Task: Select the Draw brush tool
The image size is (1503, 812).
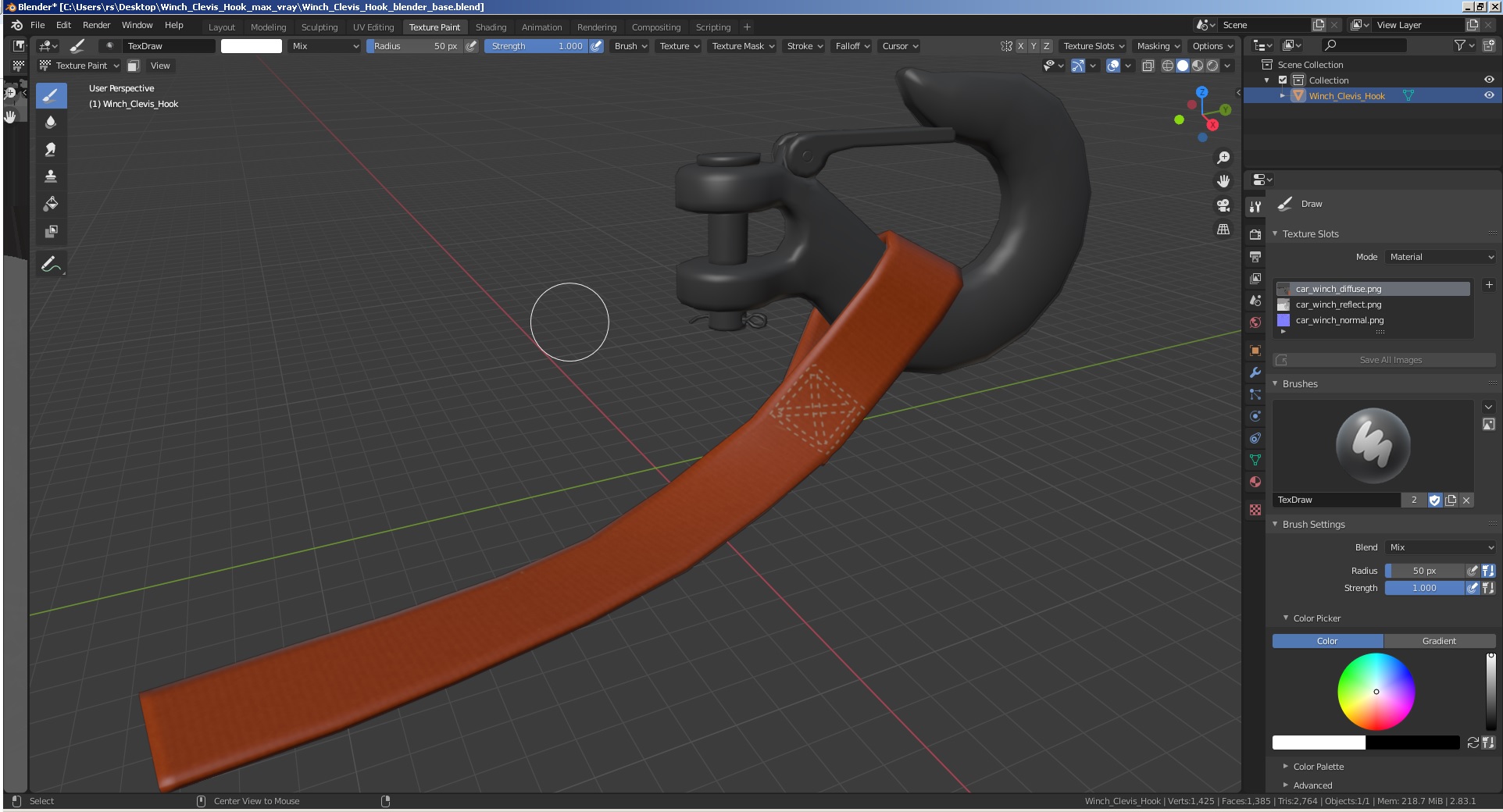Action: click(51, 96)
